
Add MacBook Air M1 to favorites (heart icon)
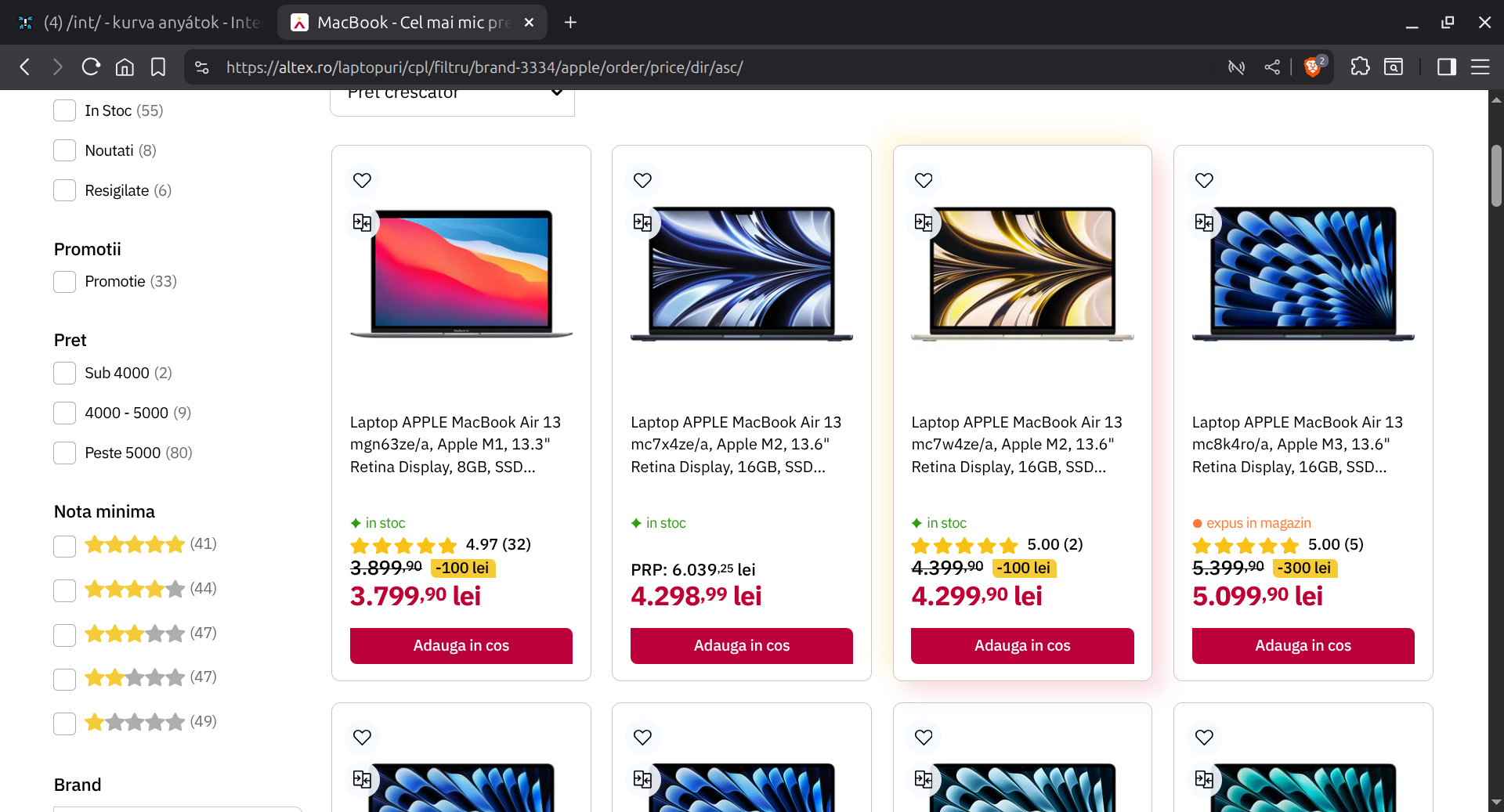[362, 180]
